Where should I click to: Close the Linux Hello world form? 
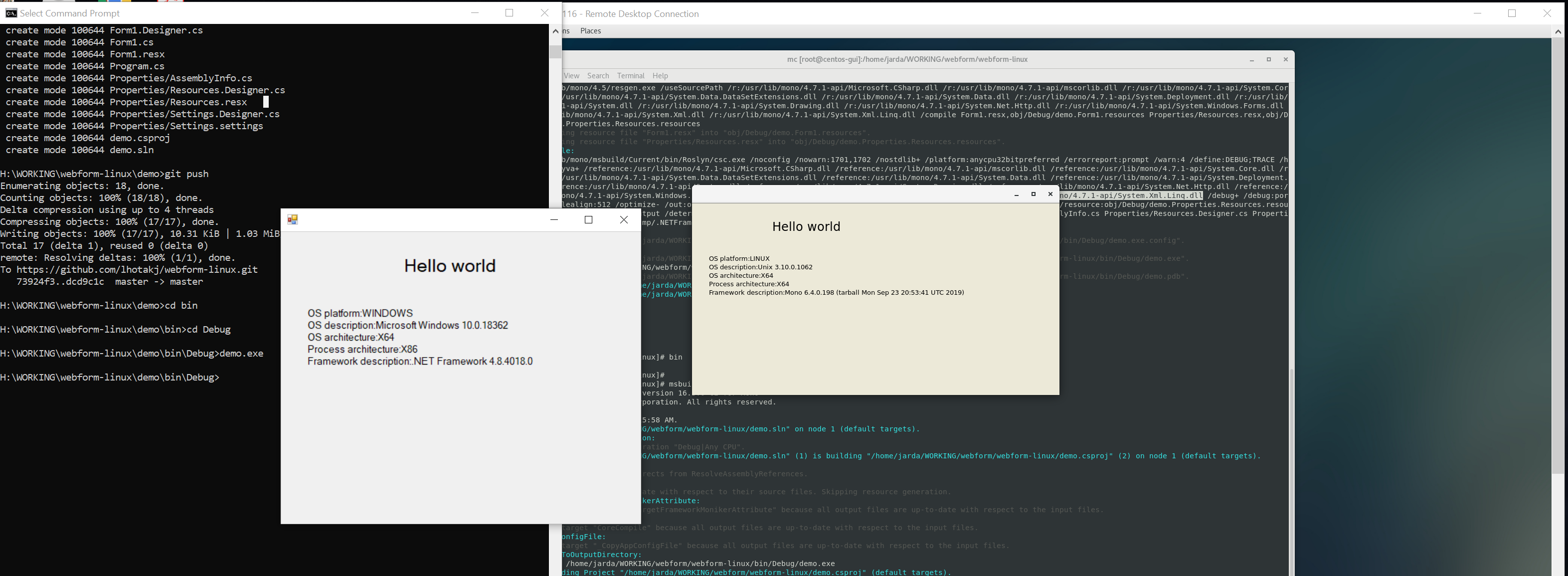pos(1050,194)
